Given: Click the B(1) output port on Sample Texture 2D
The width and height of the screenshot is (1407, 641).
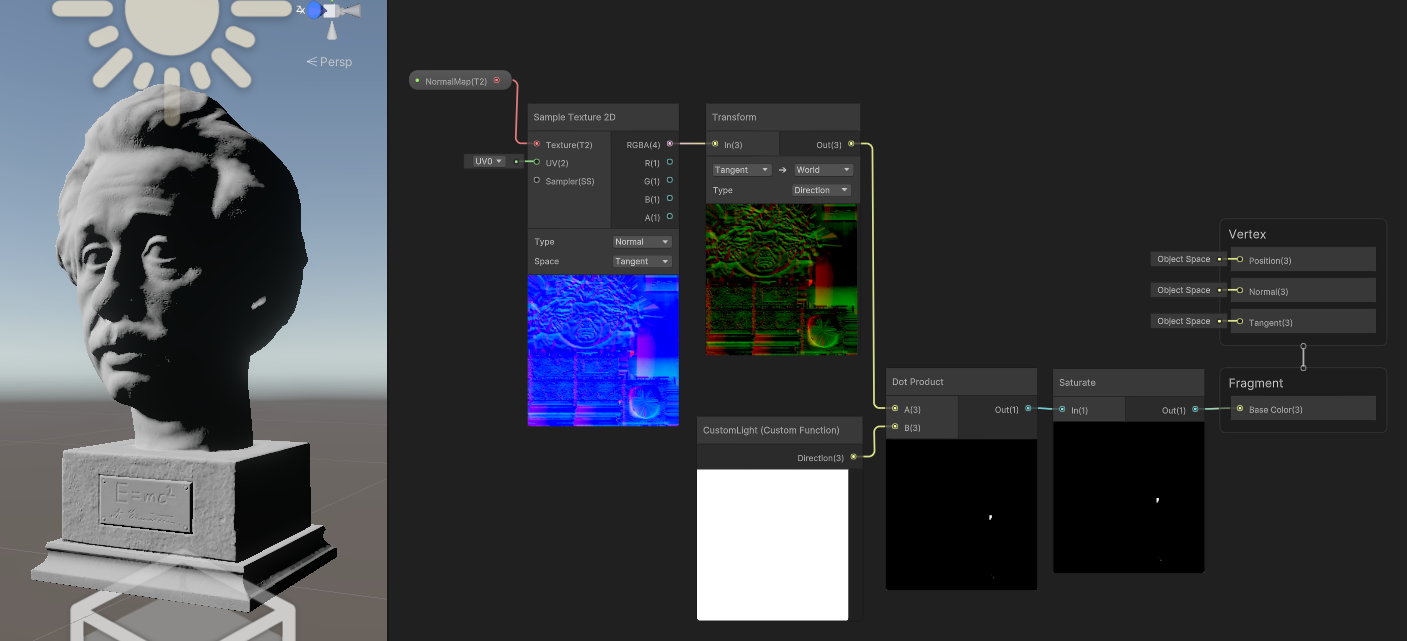Looking at the screenshot, I should pyautogui.click(x=670, y=198).
